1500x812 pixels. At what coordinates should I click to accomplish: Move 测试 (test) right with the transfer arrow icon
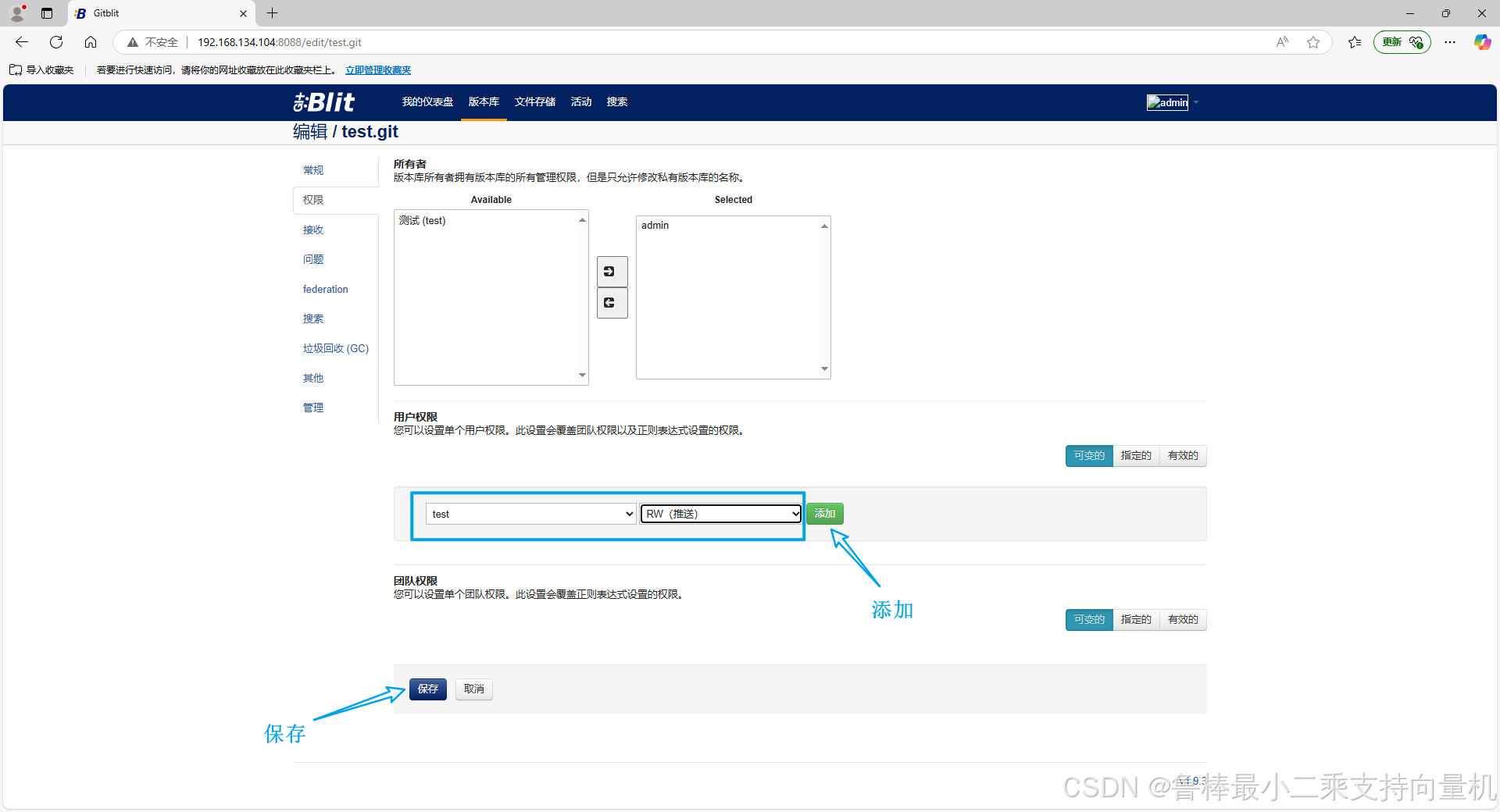click(612, 272)
